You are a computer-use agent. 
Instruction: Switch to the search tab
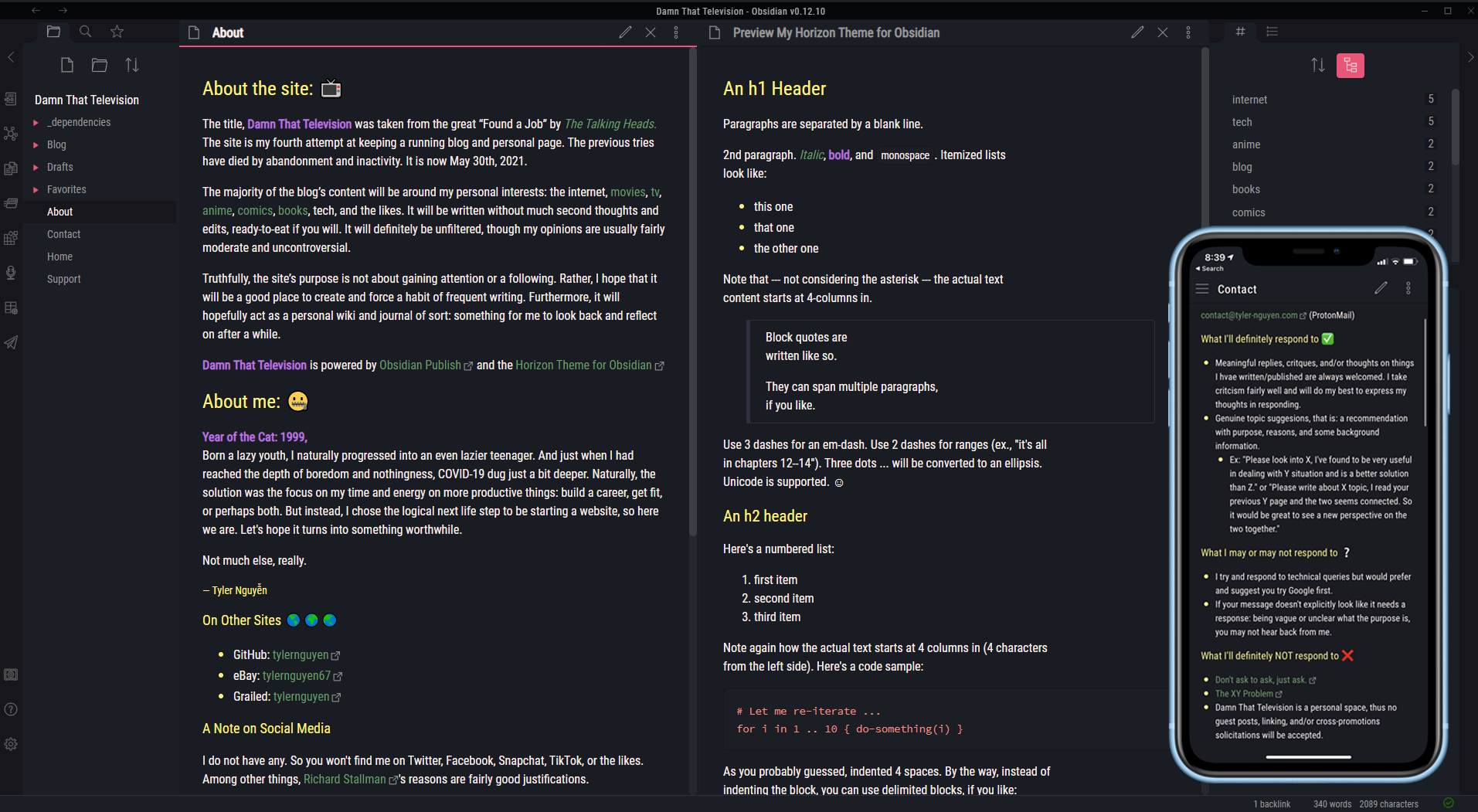pos(85,32)
